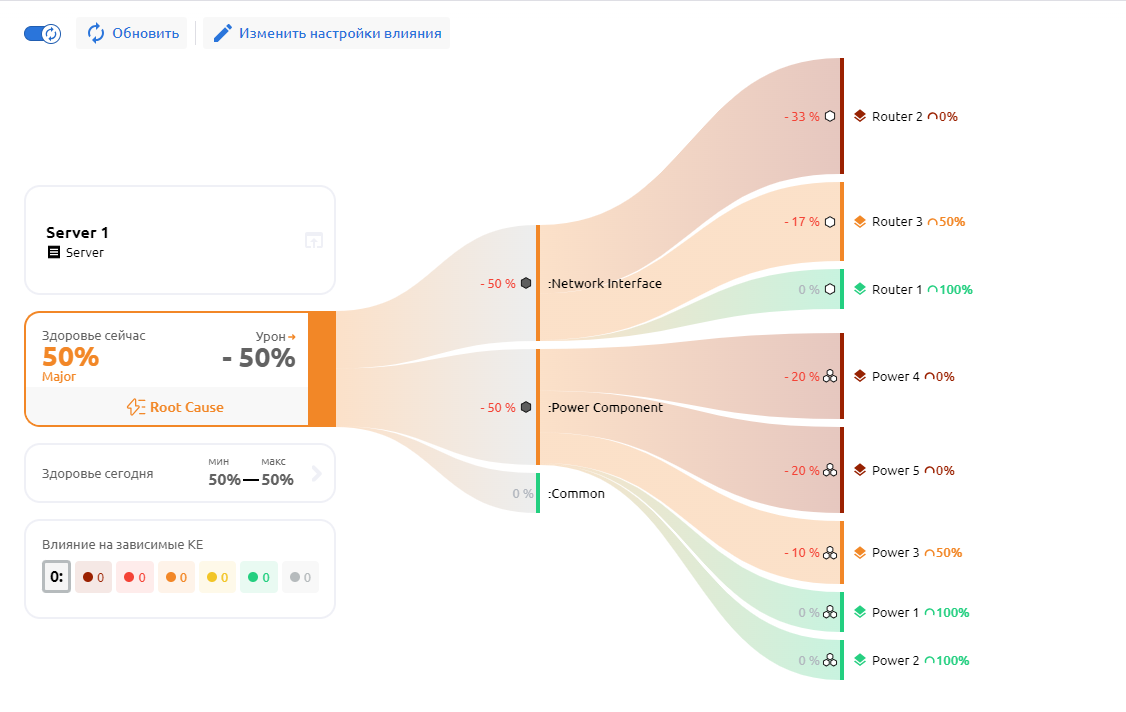The height and width of the screenshot is (712, 1126).
Task: Select the Power 5 node label
Action: pos(896,470)
